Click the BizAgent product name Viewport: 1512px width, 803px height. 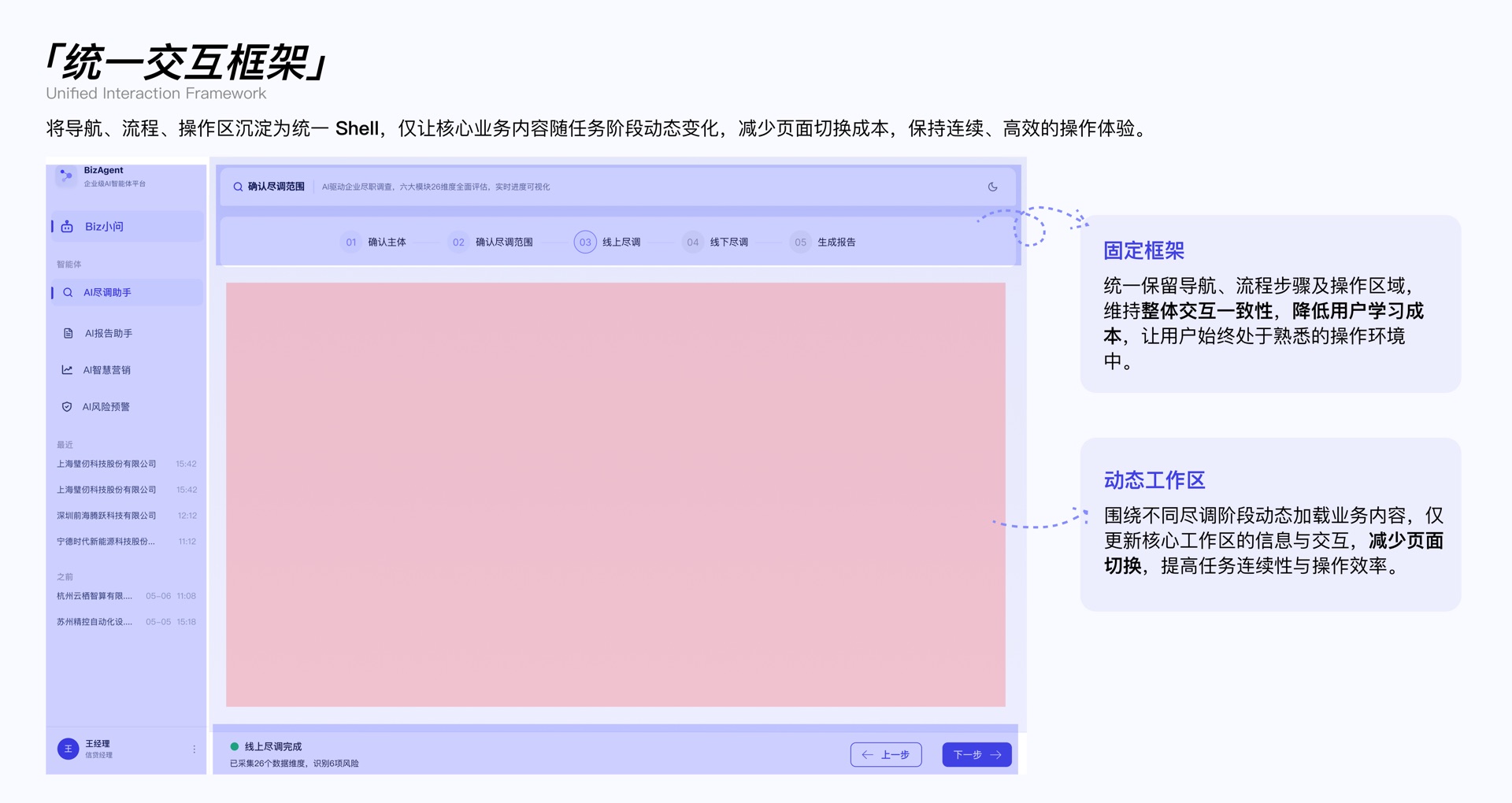point(104,170)
